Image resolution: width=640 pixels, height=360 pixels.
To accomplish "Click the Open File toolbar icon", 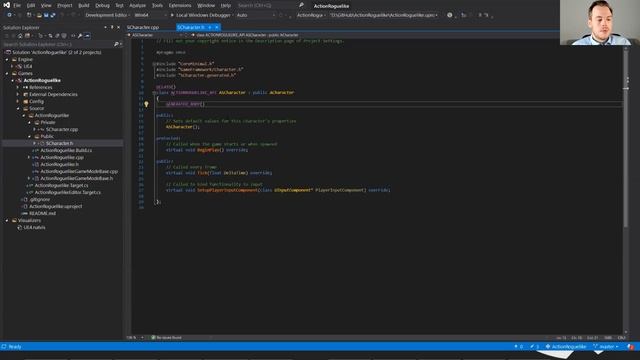I will pos(39,15).
